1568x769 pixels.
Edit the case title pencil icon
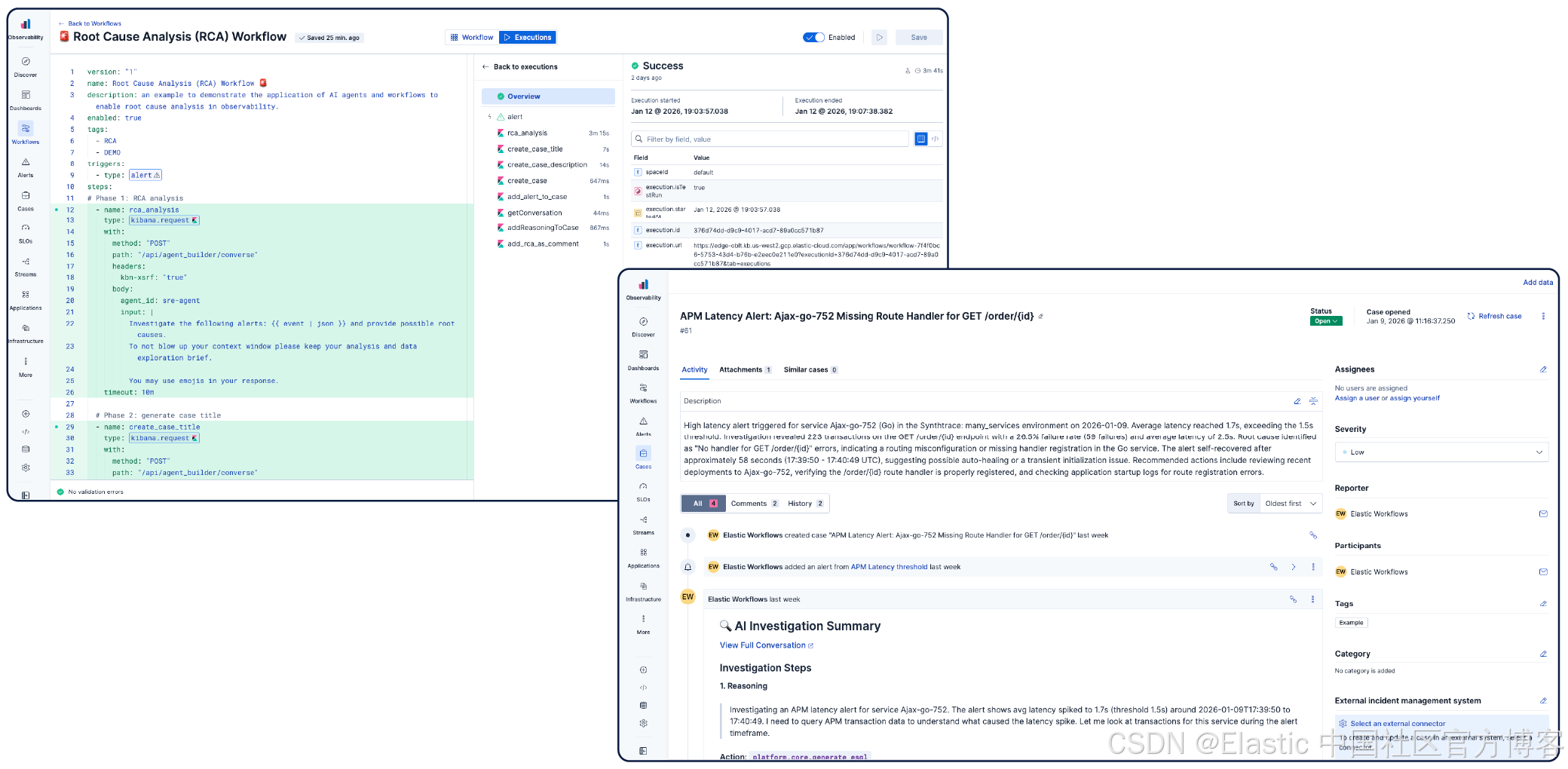click(x=1041, y=317)
